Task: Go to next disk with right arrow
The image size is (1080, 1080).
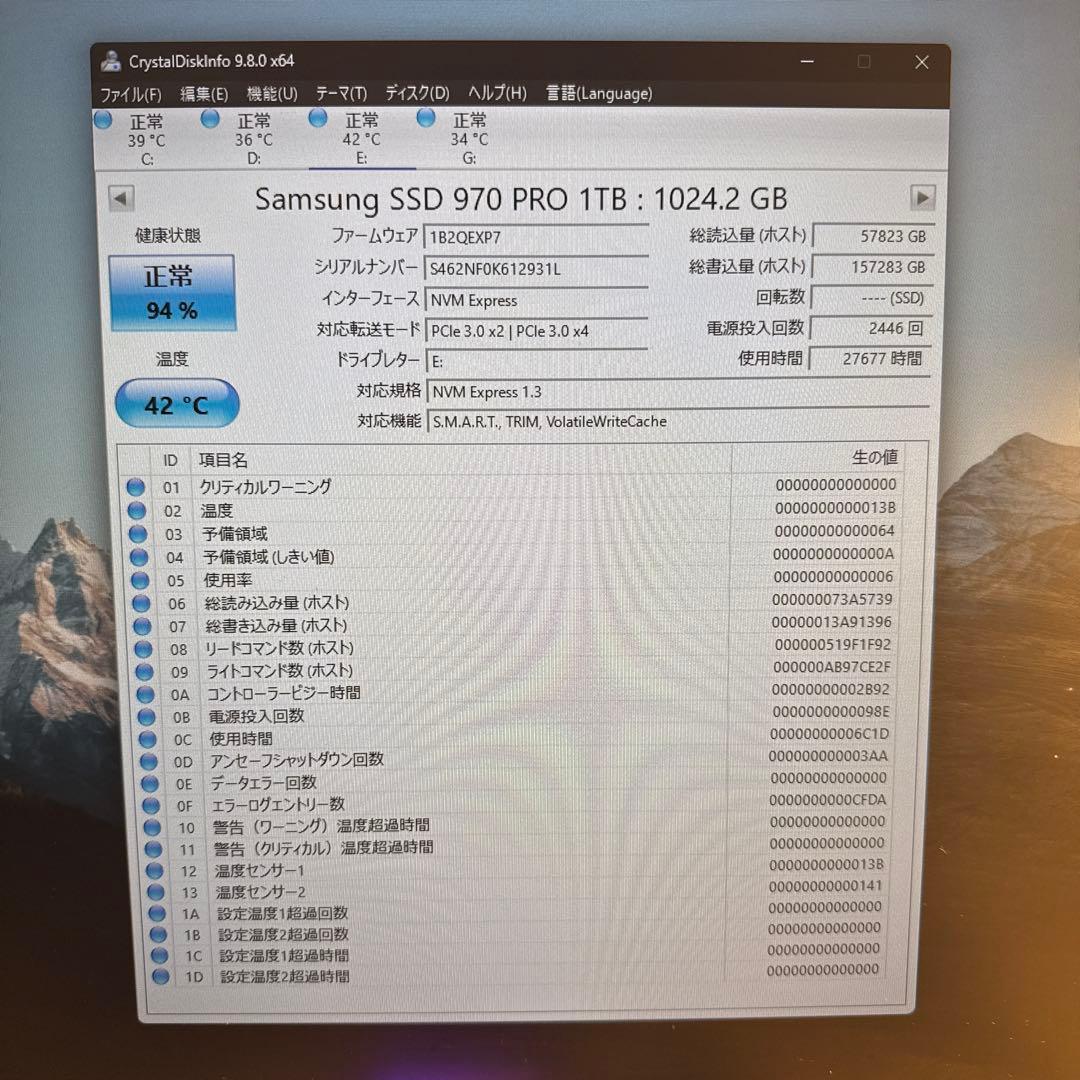Action: point(922,198)
